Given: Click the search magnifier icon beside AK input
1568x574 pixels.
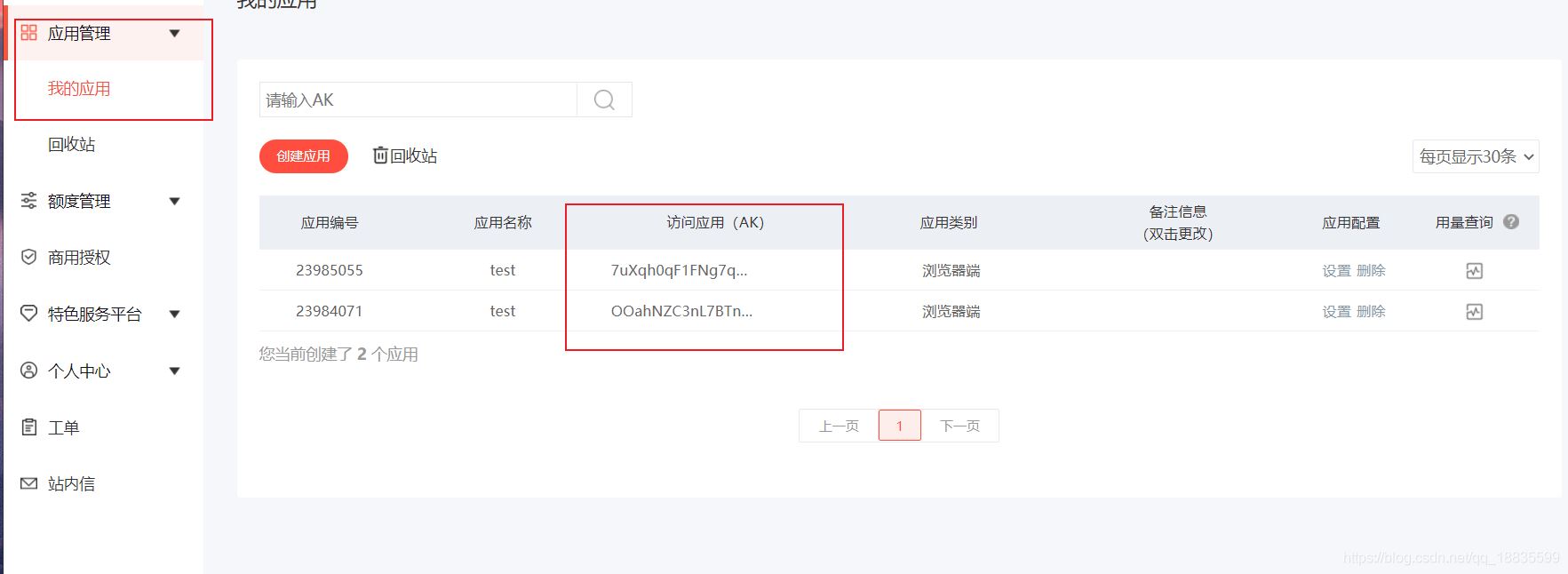Looking at the screenshot, I should pyautogui.click(x=604, y=100).
